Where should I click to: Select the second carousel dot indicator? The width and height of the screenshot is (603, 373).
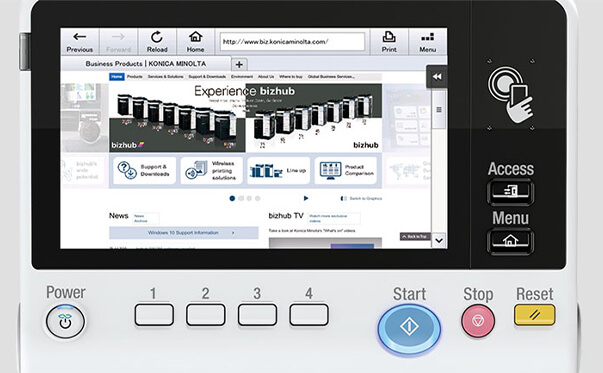click(241, 198)
